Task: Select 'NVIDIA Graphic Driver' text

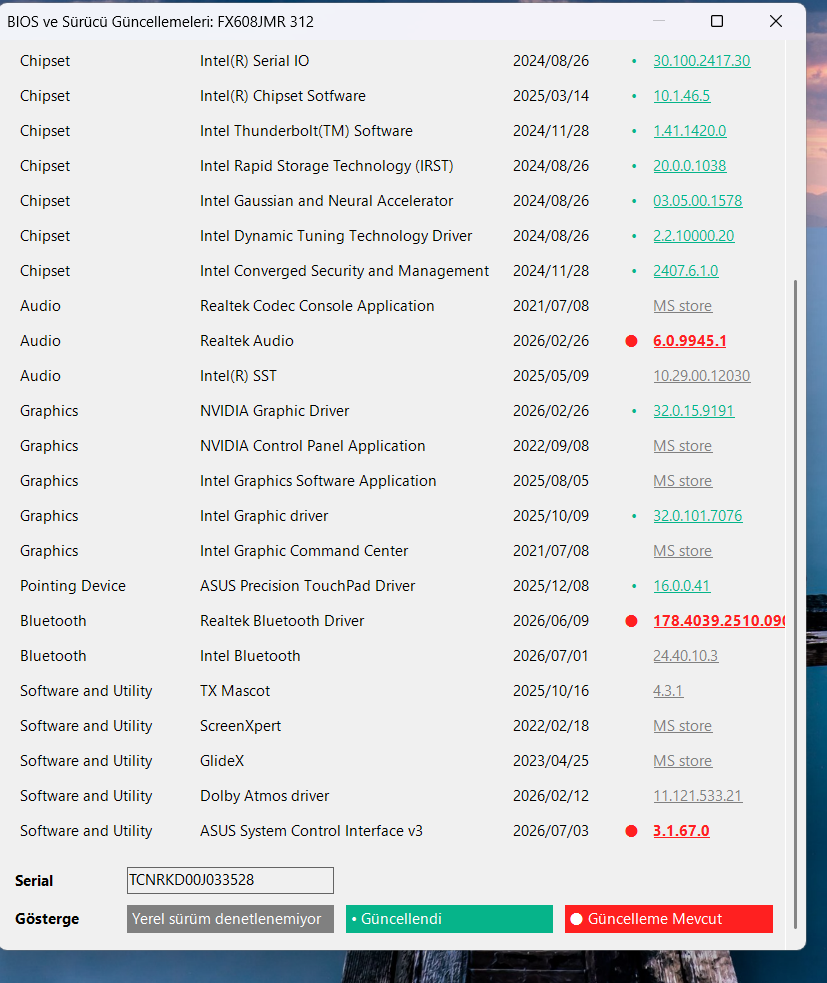Action: (275, 411)
